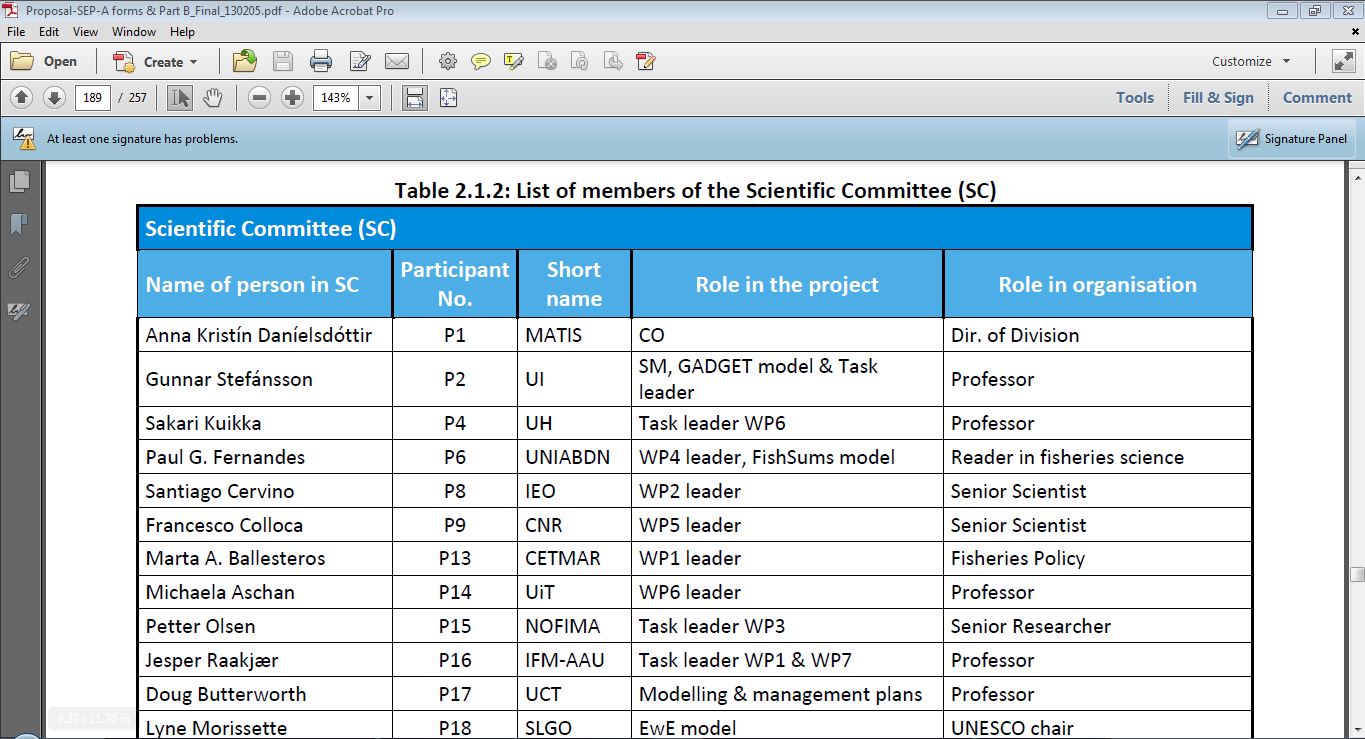This screenshot has height=739, width=1365.
Task: Click the zoom percentage field 143%
Action: [x=336, y=98]
